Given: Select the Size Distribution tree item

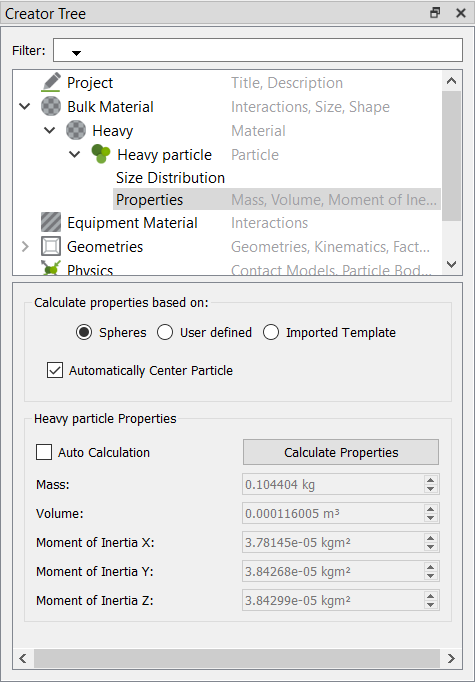Looking at the screenshot, I should (171, 177).
